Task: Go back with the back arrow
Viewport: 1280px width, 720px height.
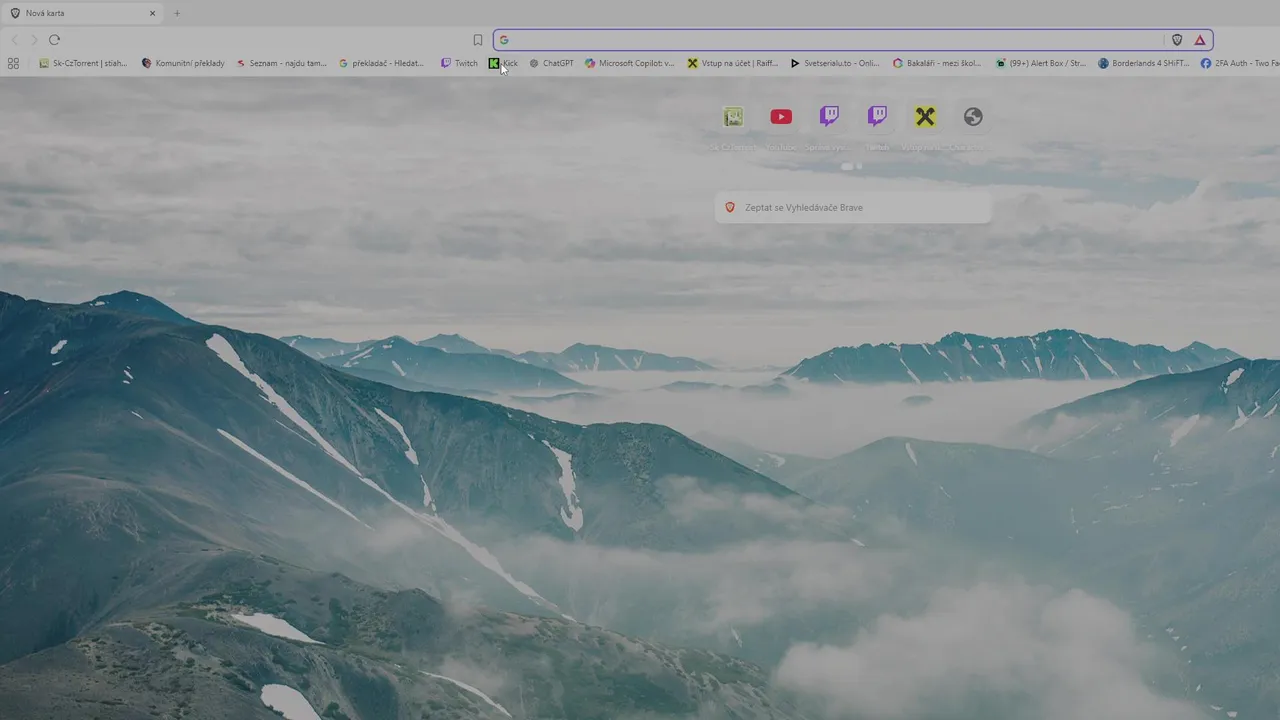Action: tap(14, 40)
